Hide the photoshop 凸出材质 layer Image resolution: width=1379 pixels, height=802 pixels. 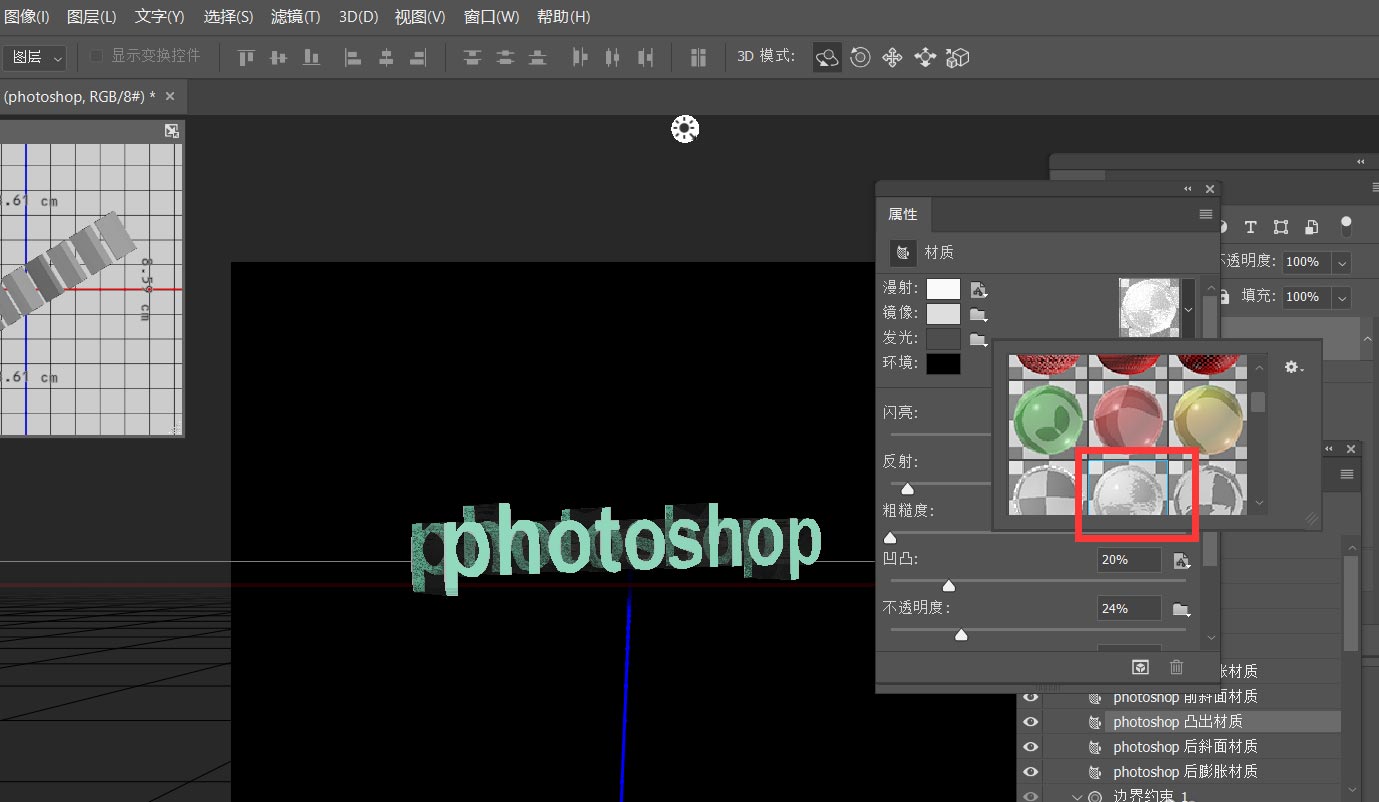tap(1030, 721)
